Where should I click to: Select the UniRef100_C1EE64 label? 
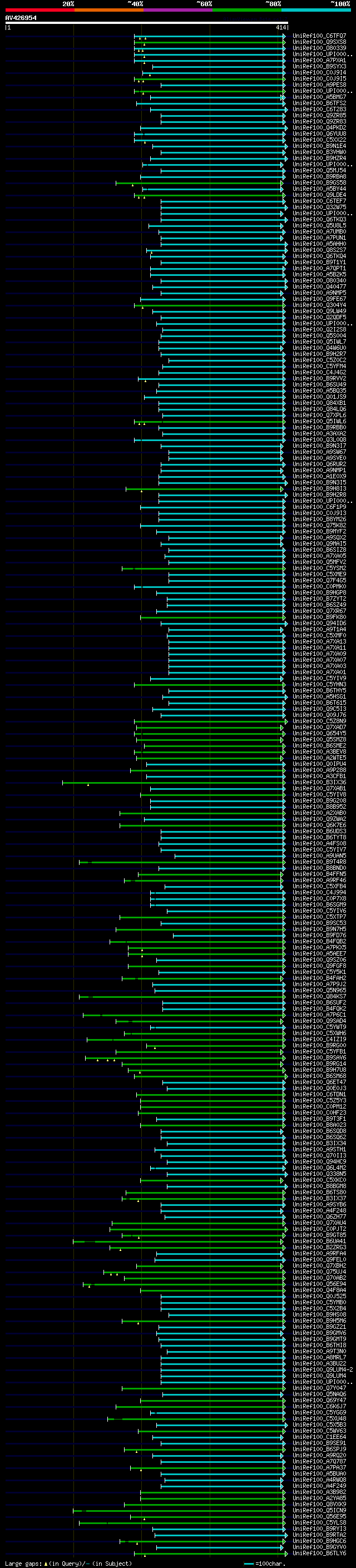click(319, 1437)
